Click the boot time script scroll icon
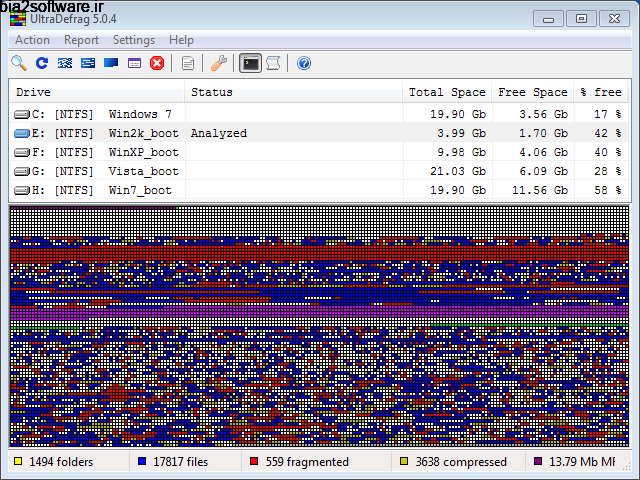This screenshot has height=480, width=640. 273,63
